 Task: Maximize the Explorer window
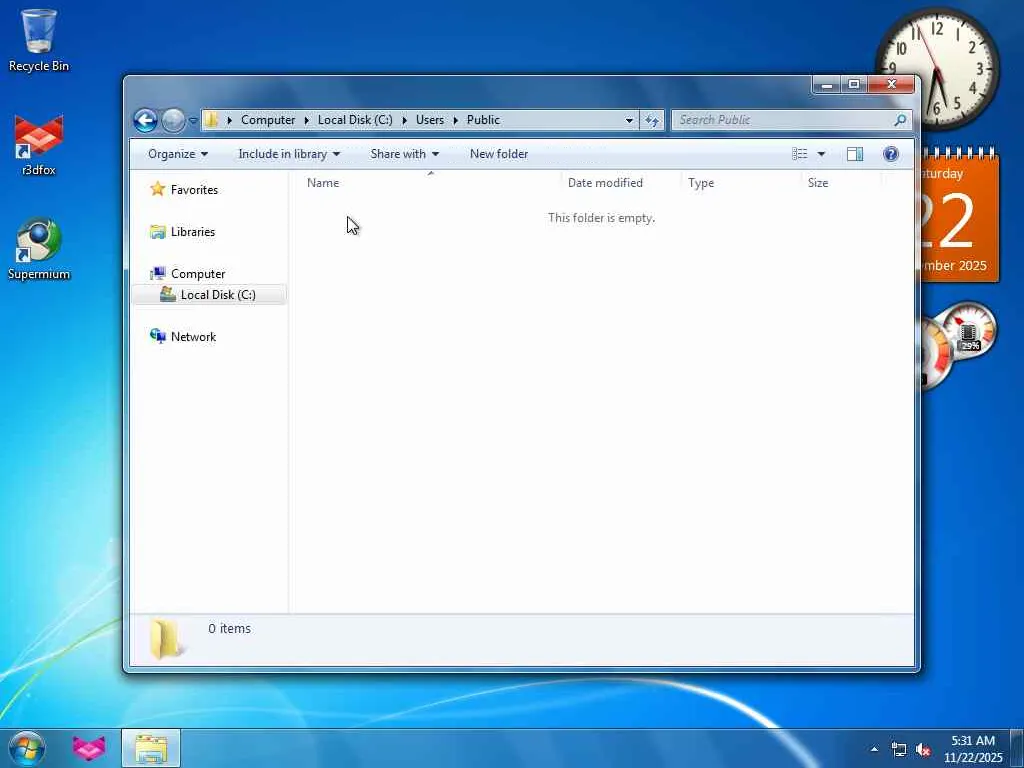pyautogui.click(x=854, y=85)
